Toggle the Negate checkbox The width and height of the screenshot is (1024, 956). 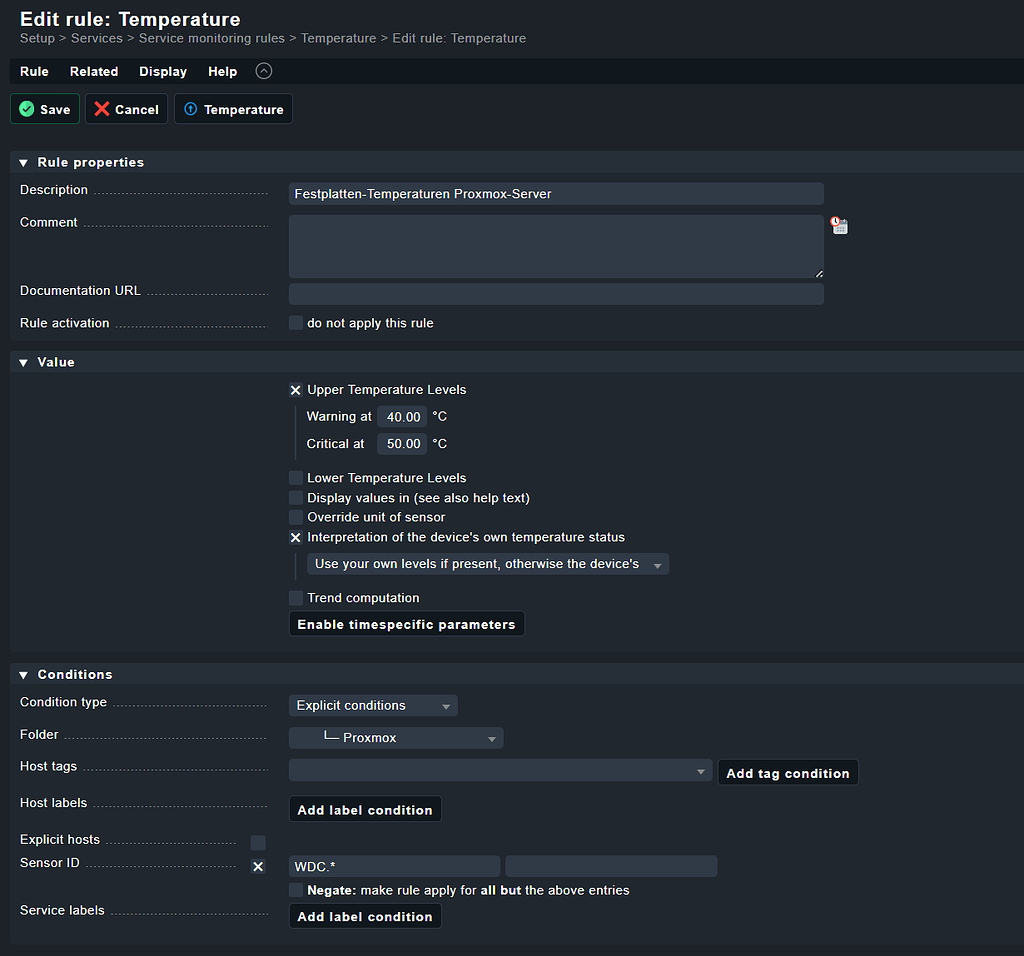point(296,890)
